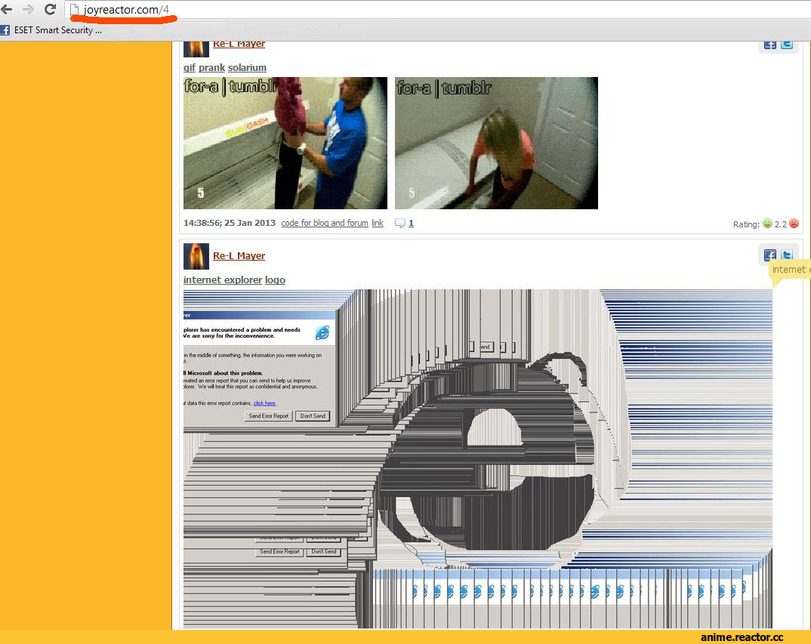Open the 'gif' tag link
This screenshot has height=644, width=811.
click(x=189, y=68)
